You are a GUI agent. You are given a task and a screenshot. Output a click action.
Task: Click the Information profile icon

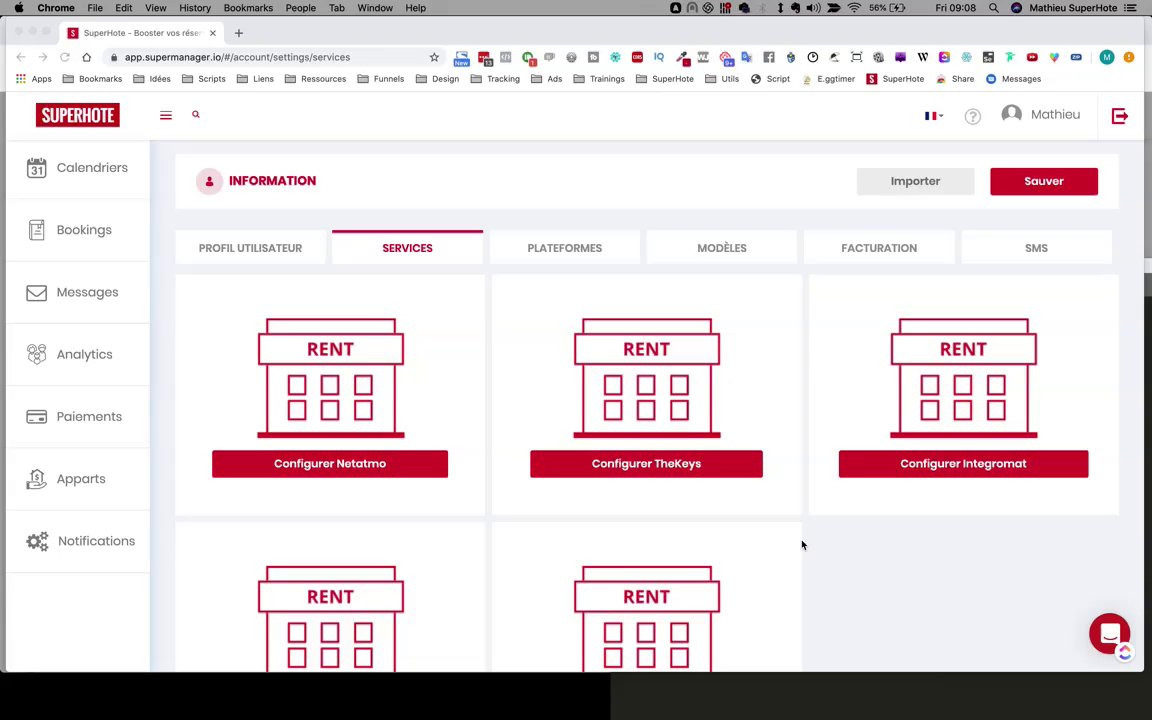point(209,181)
